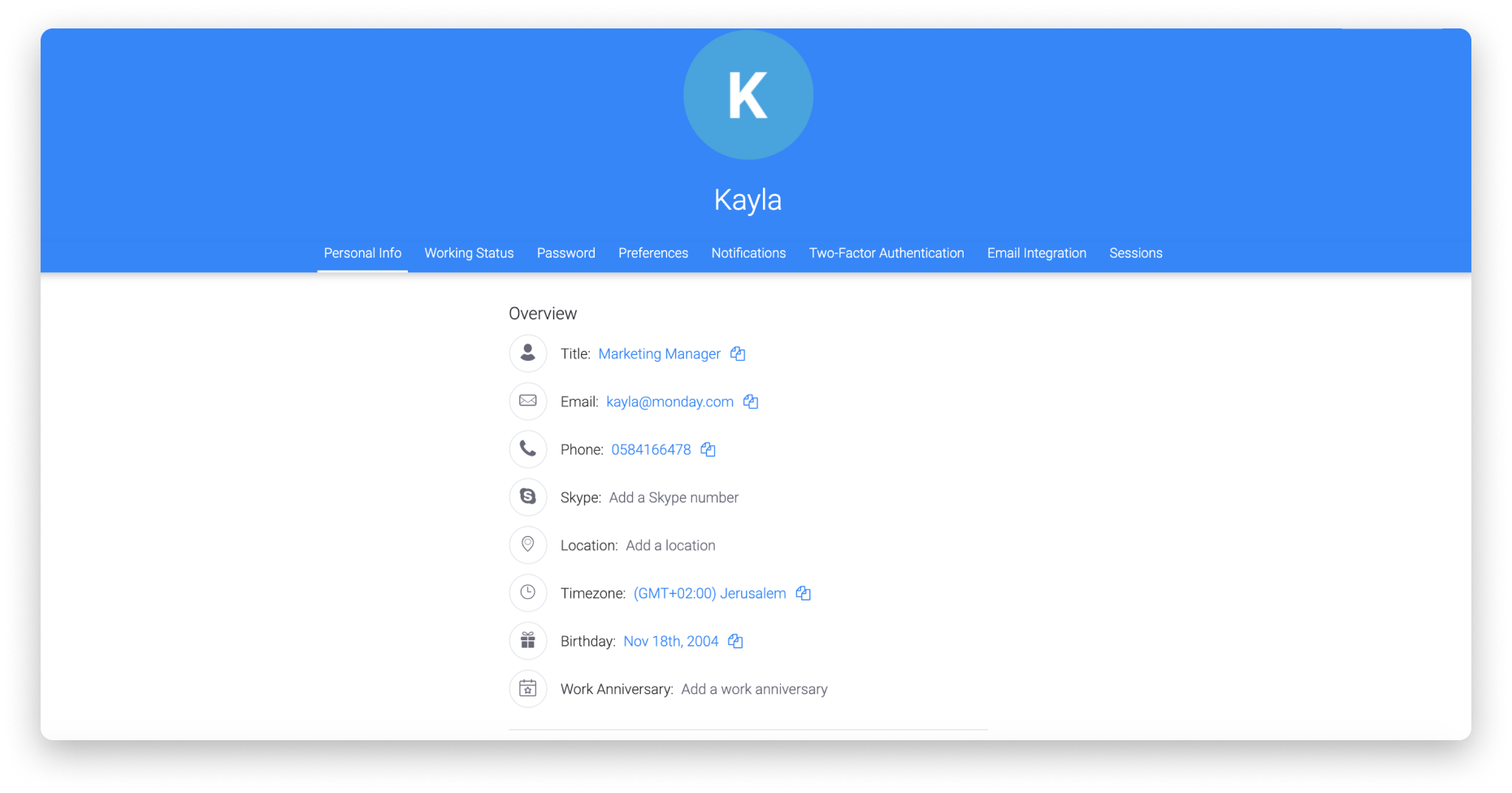This screenshot has height=793, width=1512.
Task: Click the clock icon beside Timezone
Action: [528, 593]
